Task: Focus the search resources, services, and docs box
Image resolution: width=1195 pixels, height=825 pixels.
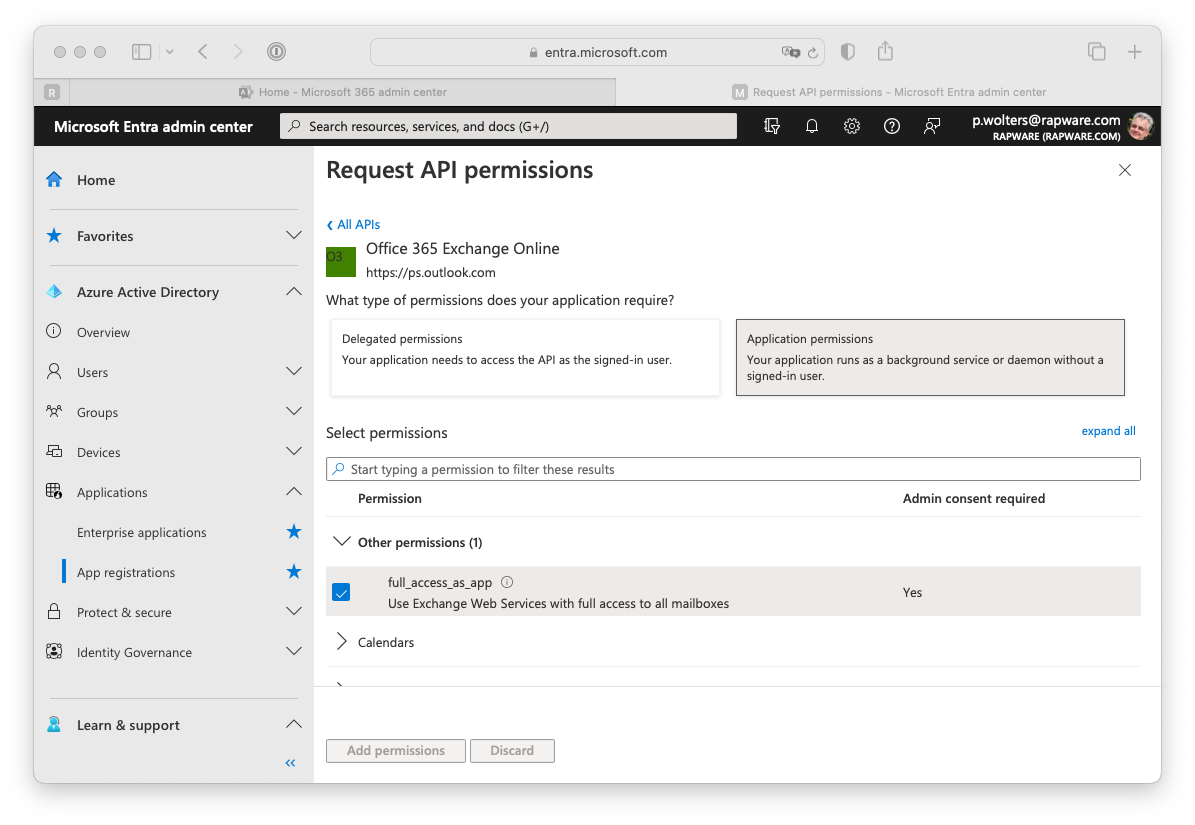Action: pyautogui.click(x=508, y=126)
